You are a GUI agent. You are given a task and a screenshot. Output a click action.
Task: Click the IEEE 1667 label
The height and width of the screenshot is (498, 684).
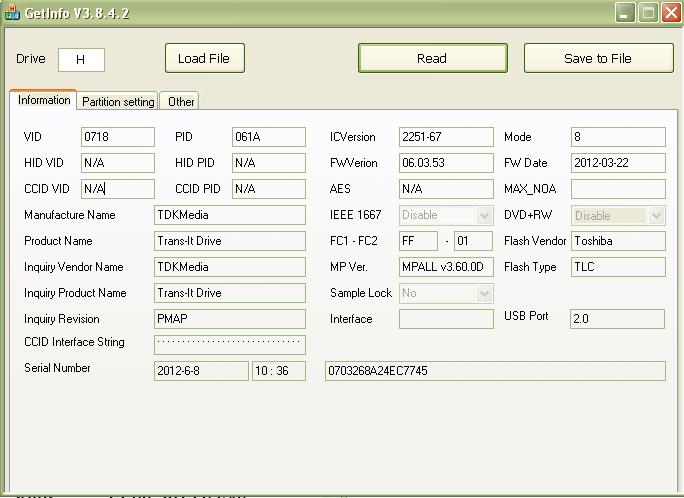coord(356,215)
